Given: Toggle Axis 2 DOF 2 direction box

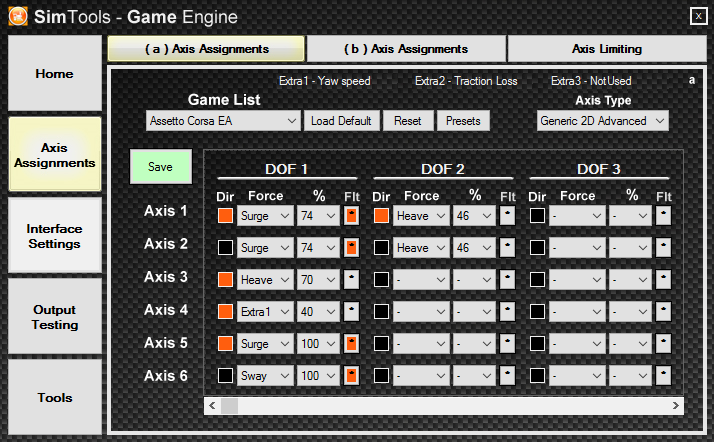Looking at the screenshot, I should 381,248.
